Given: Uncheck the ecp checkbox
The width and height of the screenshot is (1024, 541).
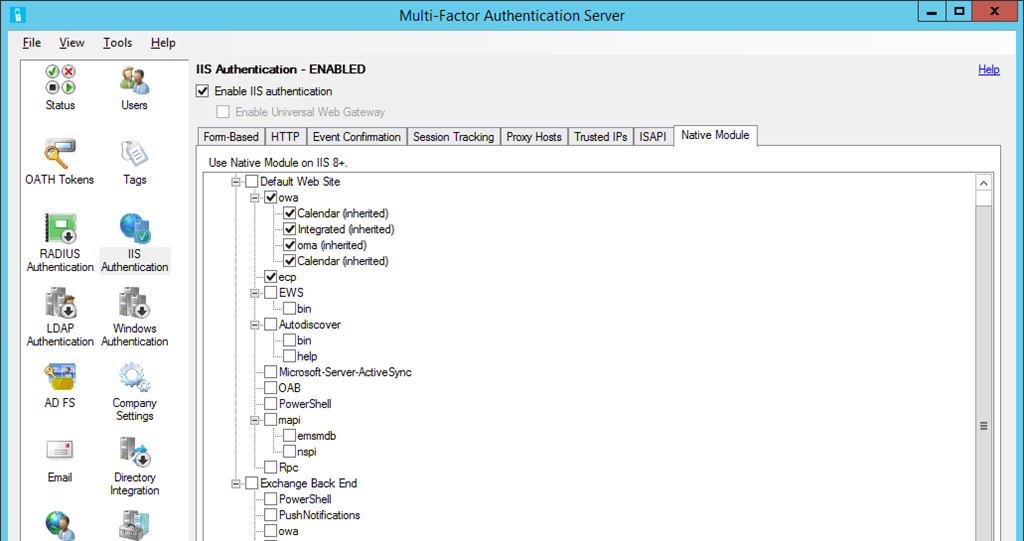Looking at the screenshot, I should tap(270, 277).
